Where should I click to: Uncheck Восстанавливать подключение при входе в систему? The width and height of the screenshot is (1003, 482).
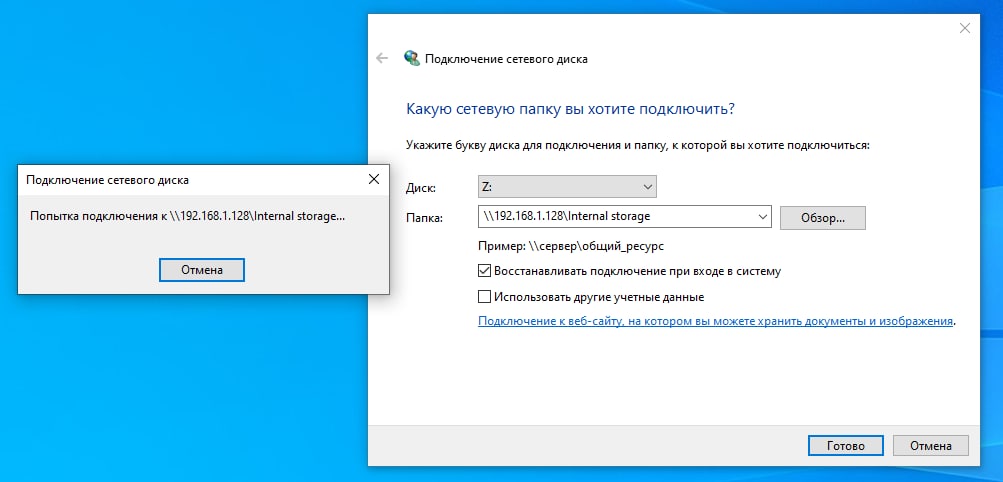tap(484, 271)
